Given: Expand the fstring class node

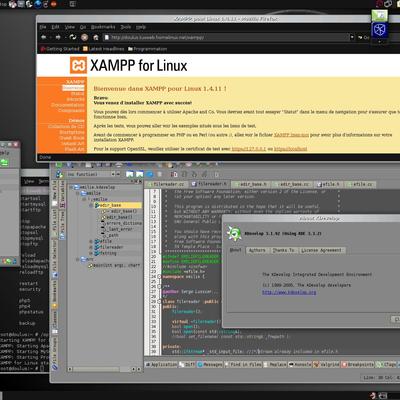Looking at the screenshot, I should point(91,253).
